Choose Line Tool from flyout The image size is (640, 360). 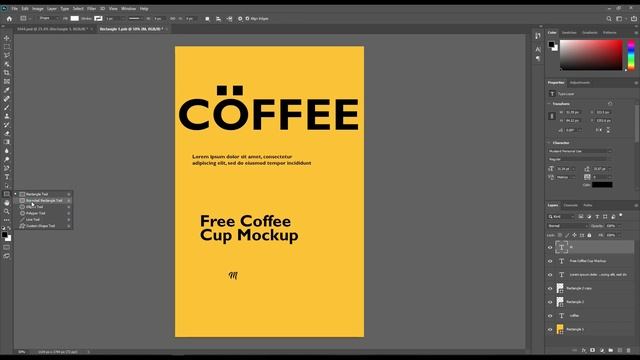[44, 220]
